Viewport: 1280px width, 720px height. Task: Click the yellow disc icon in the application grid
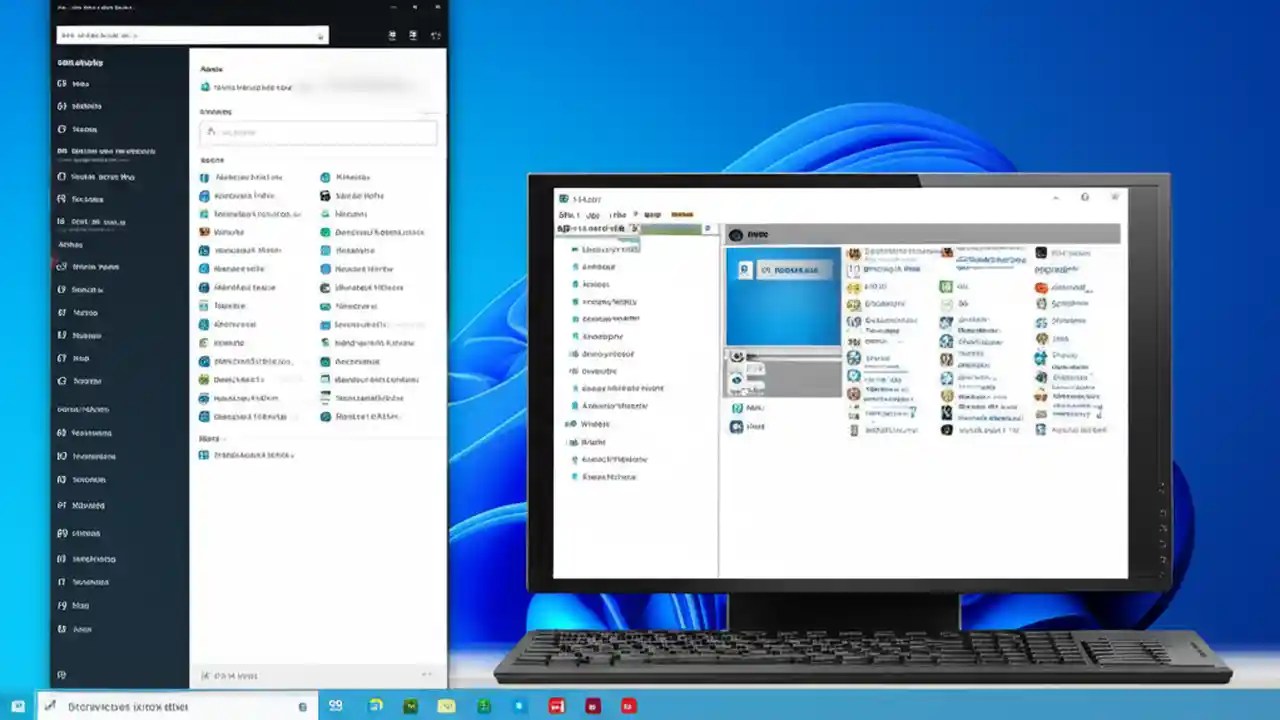(x=854, y=287)
